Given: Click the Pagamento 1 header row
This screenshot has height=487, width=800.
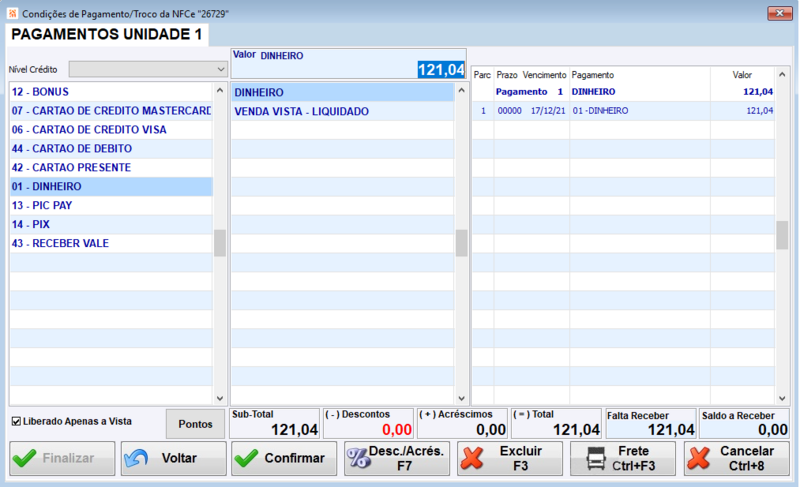Looking at the screenshot, I should coord(623,92).
